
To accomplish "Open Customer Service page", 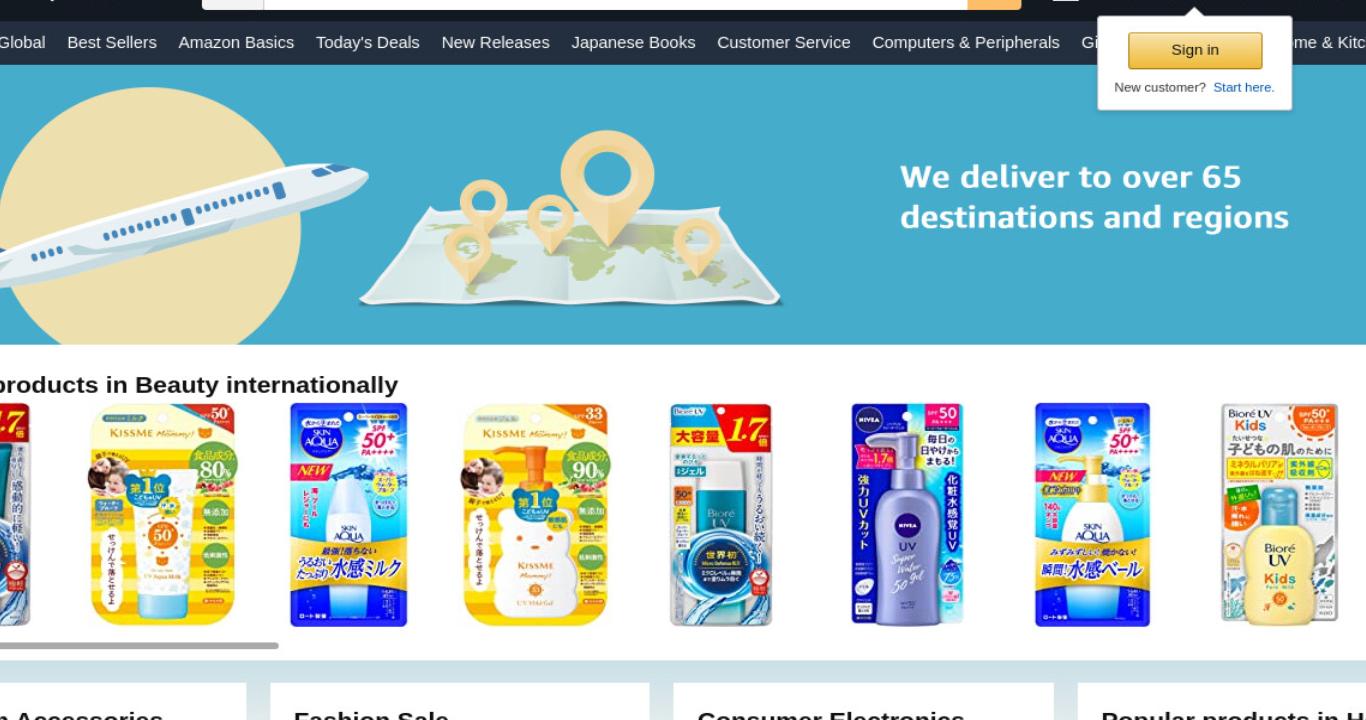I will 784,42.
